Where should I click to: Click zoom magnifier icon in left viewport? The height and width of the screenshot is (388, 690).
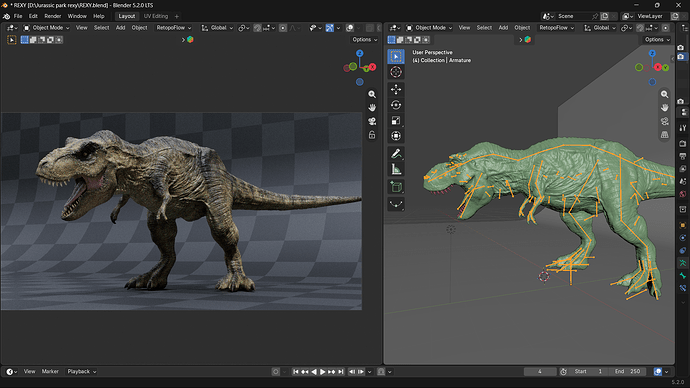(372, 94)
